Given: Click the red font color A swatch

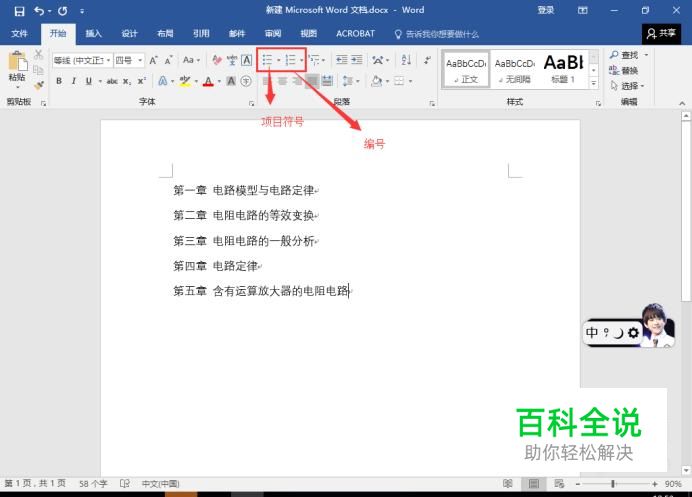Looking at the screenshot, I should (209, 81).
